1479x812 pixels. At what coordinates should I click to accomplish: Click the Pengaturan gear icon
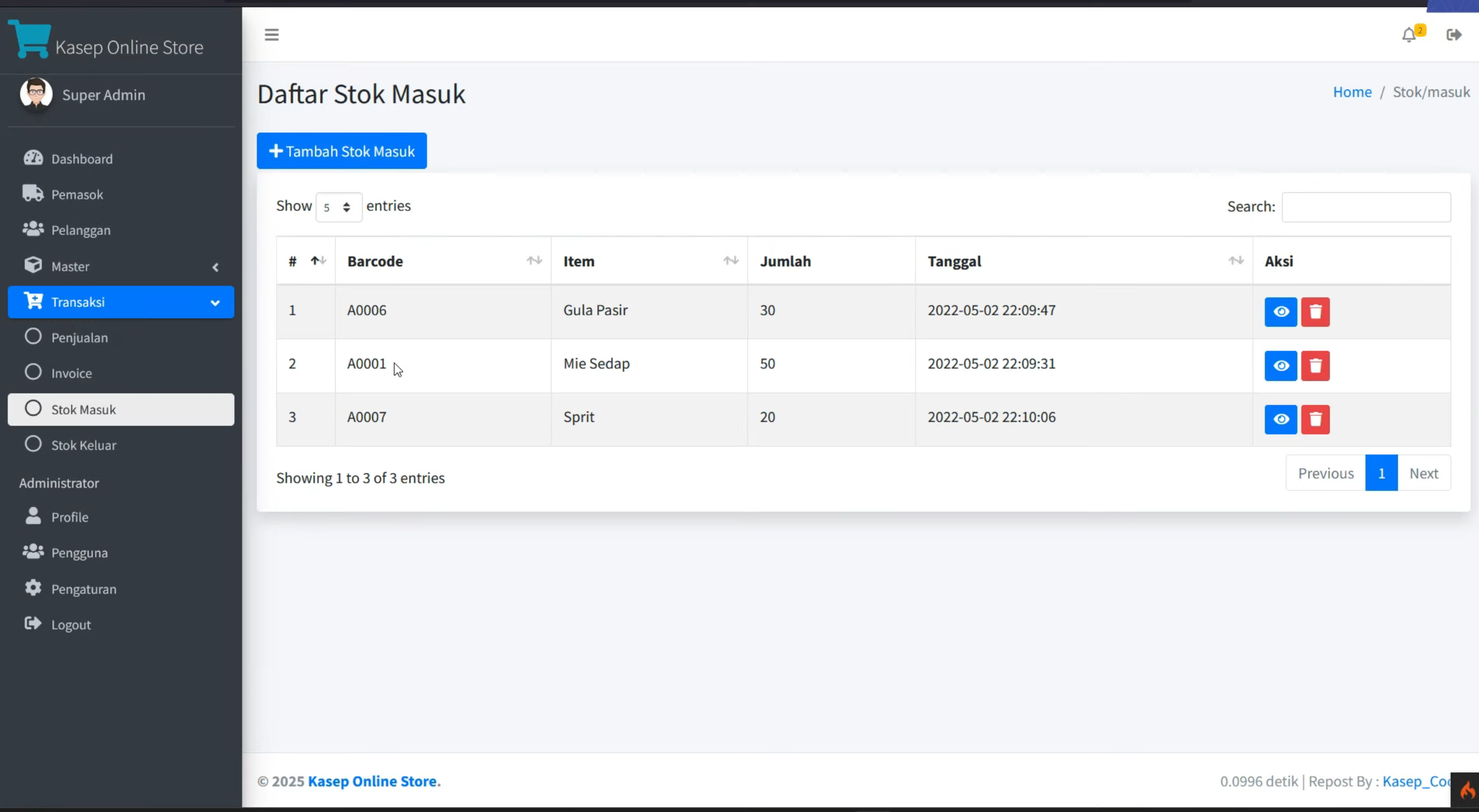(x=33, y=588)
